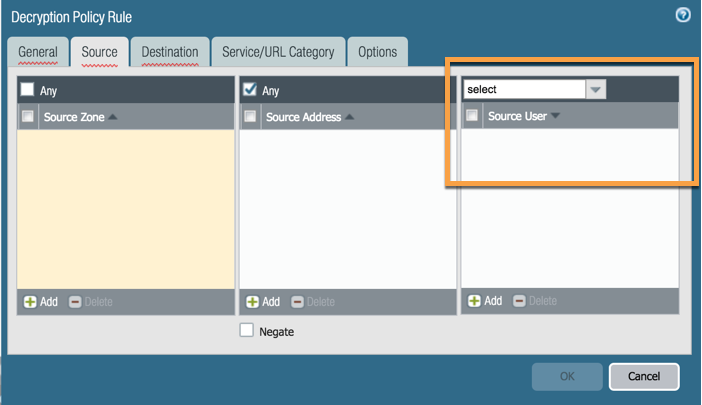Click Delete minus icon under Source User
The image size is (702, 405).
520,300
